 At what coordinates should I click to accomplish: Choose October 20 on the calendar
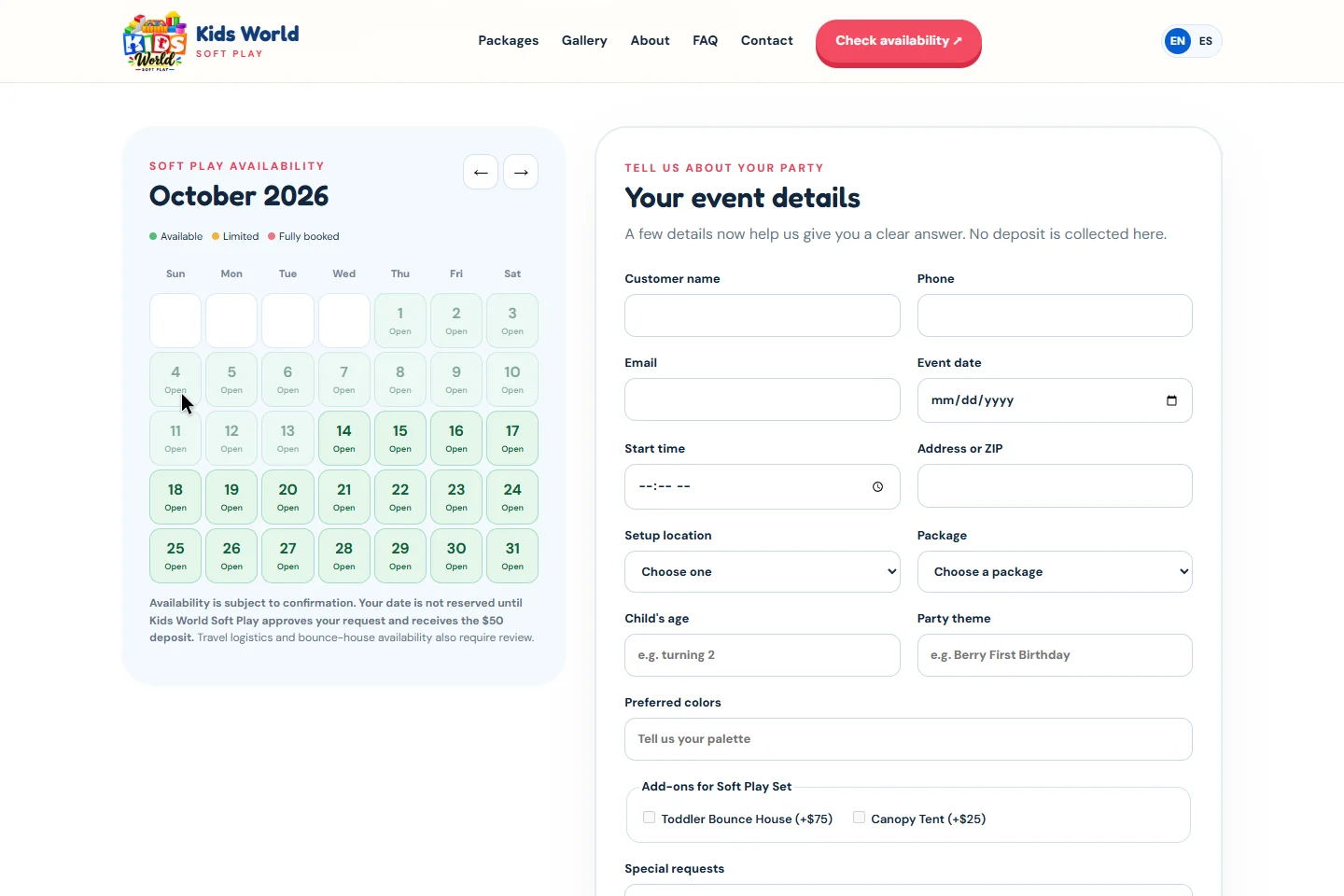click(287, 497)
